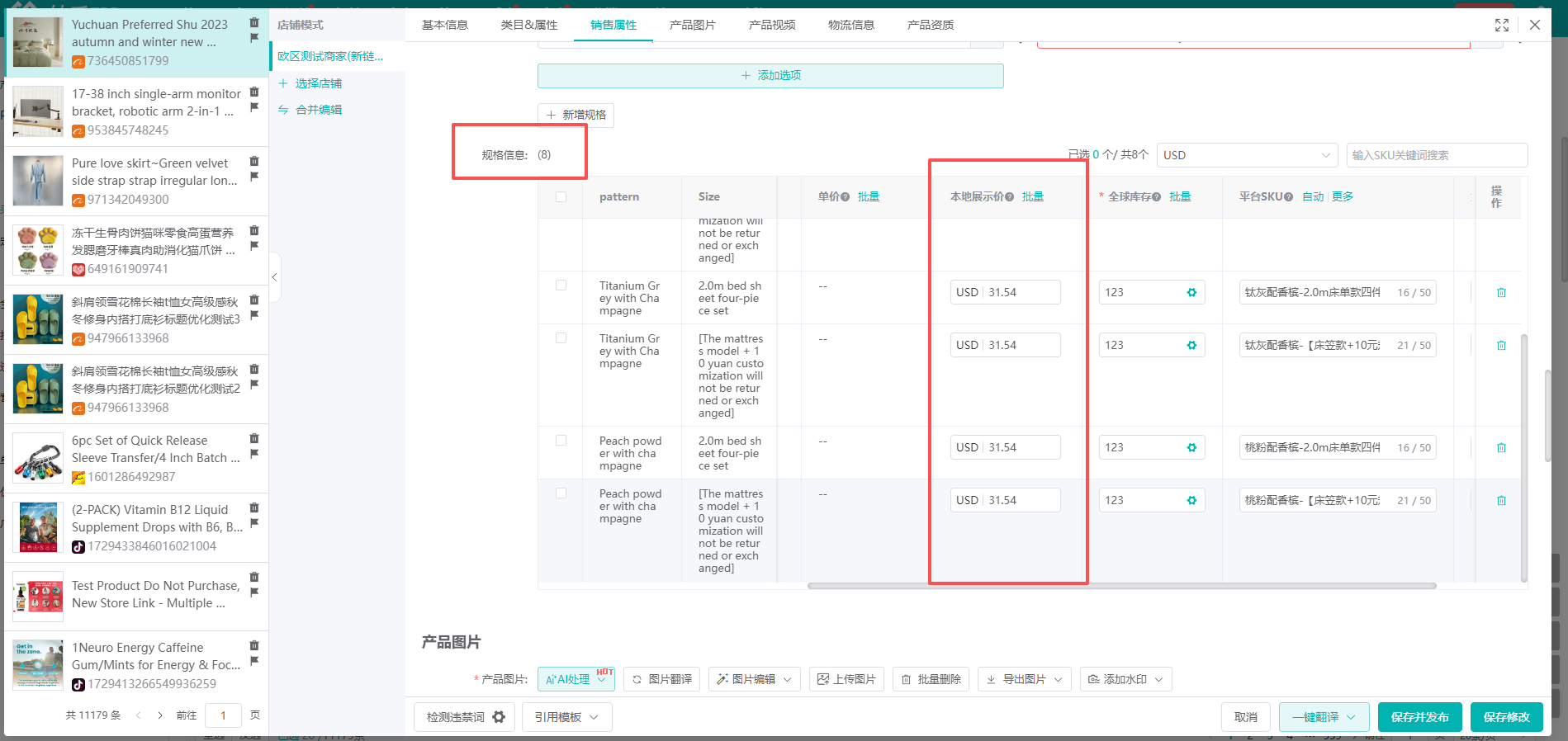
Task: Delete the Yuchuan Preferred Shu product via trash icon
Action: 254,22
